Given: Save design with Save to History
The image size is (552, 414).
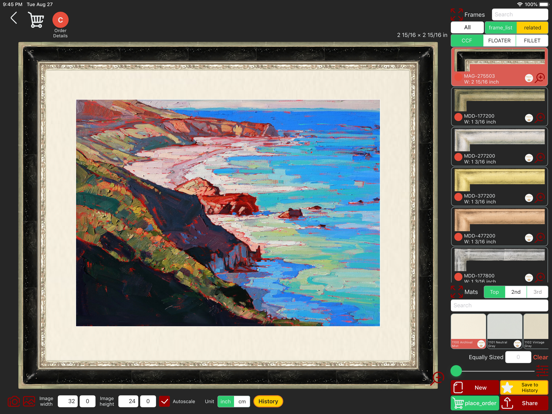Looking at the screenshot, I should pos(524,388).
